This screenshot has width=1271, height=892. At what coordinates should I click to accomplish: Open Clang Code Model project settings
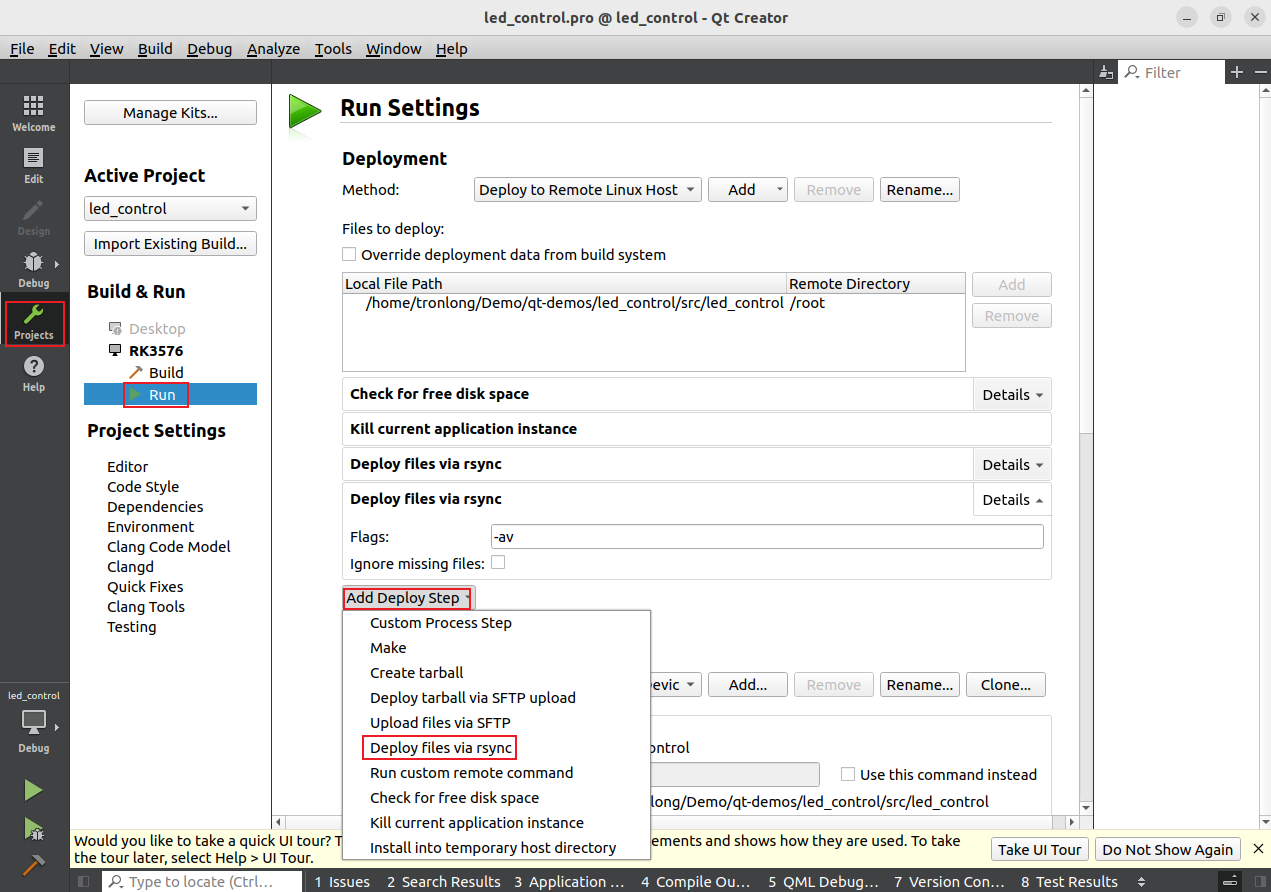[169, 547]
